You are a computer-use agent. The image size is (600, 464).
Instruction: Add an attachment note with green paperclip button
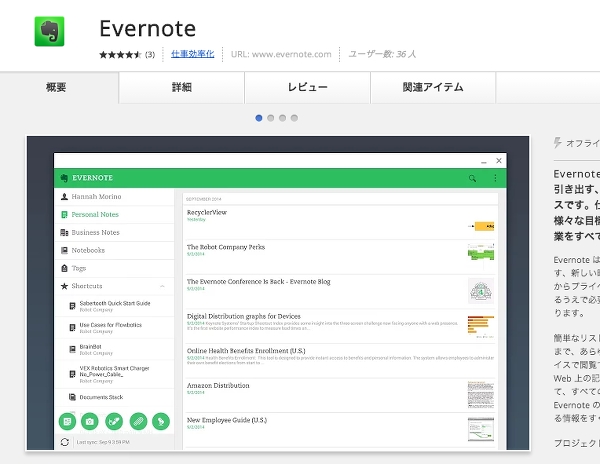(x=138, y=422)
